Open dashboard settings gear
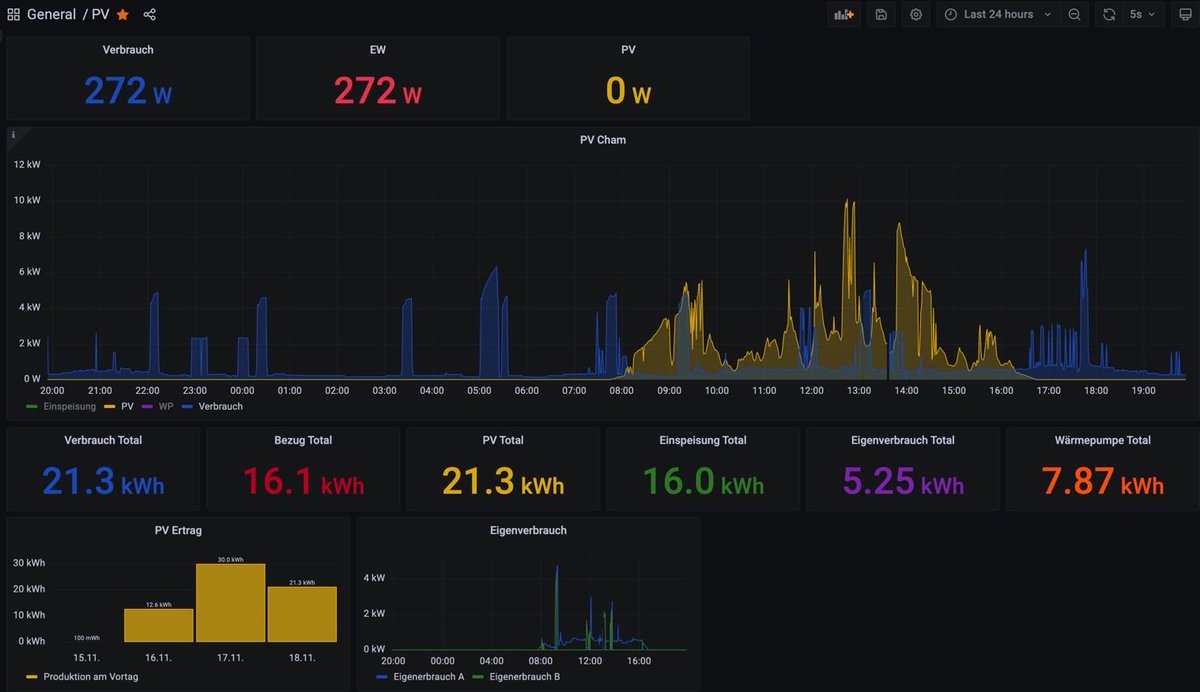Image resolution: width=1200 pixels, height=692 pixels. pyautogui.click(x=916, y=15)
